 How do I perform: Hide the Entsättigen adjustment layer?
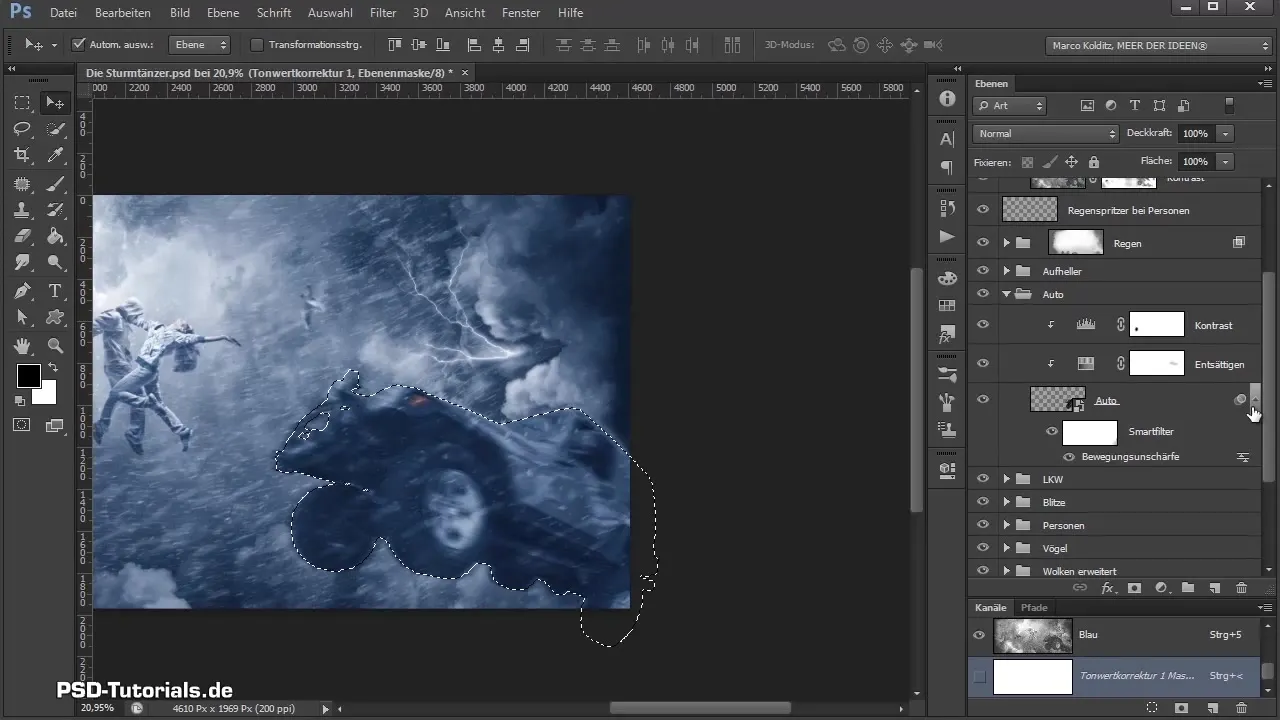click(983, 364)
